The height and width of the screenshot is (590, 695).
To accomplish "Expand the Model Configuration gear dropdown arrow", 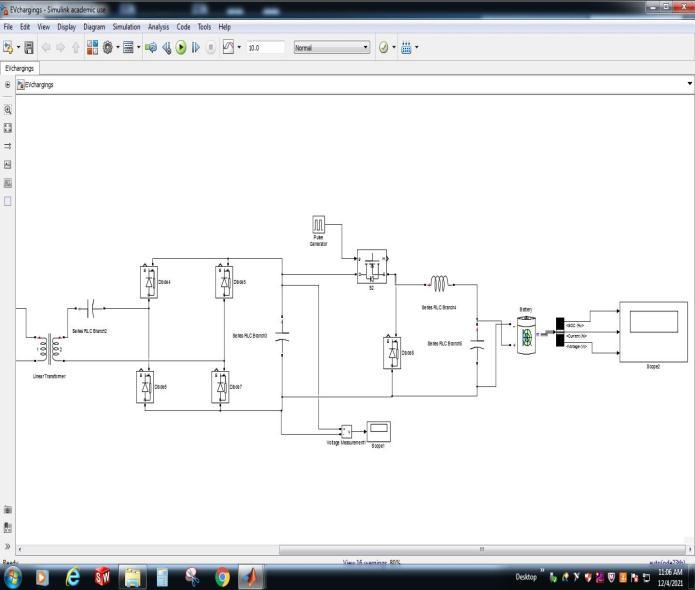I will (x=118, y=47).
